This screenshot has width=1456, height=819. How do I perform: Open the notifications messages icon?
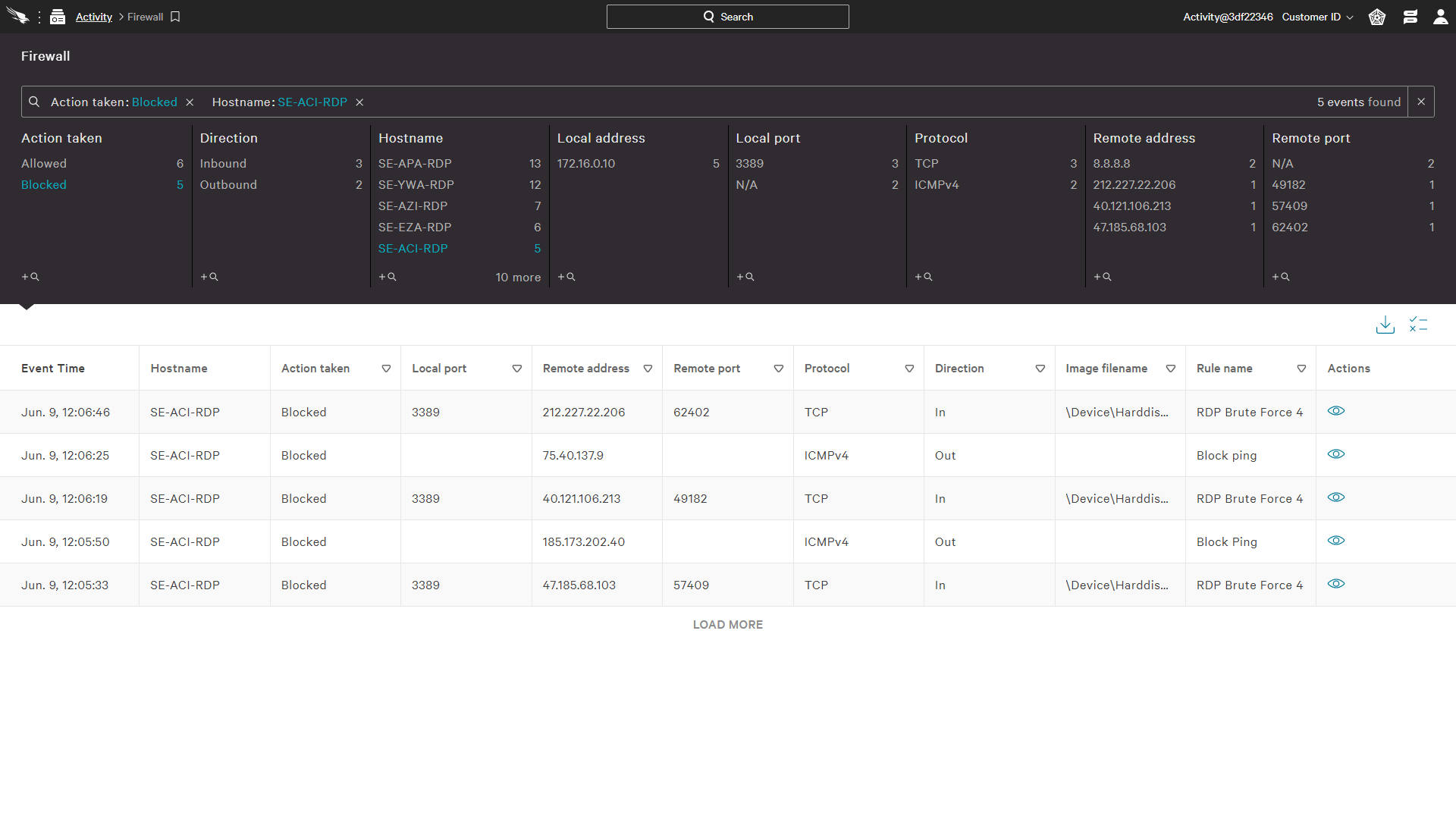[x=1410, y=17]
